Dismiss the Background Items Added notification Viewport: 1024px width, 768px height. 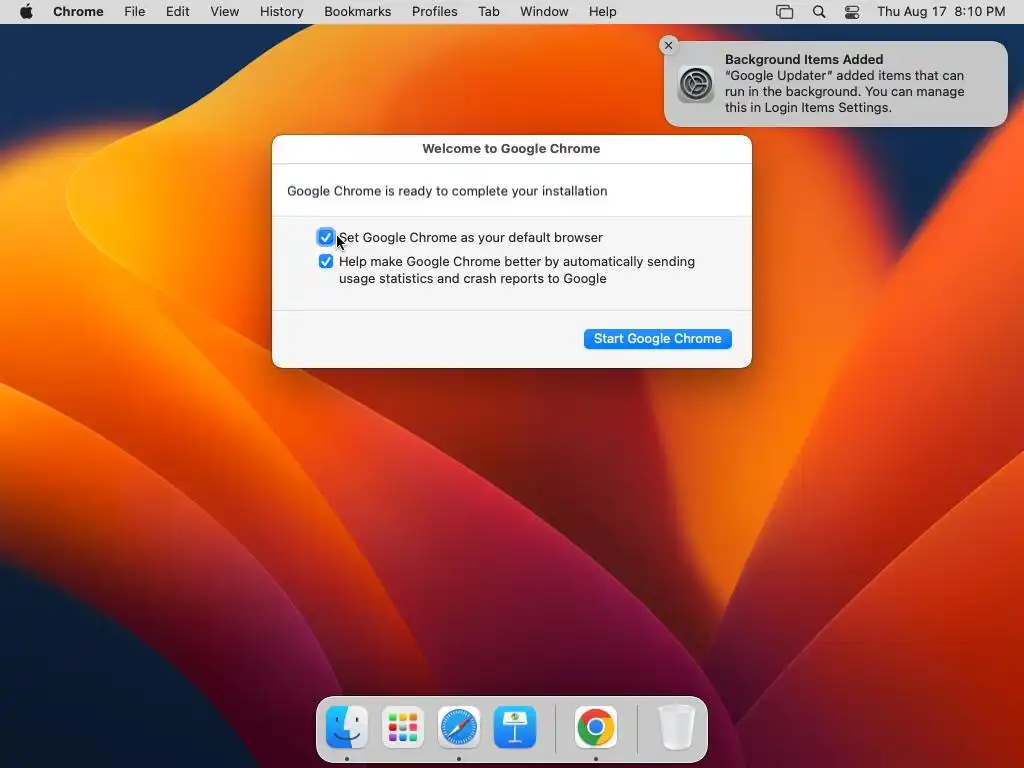pos(668,45)
